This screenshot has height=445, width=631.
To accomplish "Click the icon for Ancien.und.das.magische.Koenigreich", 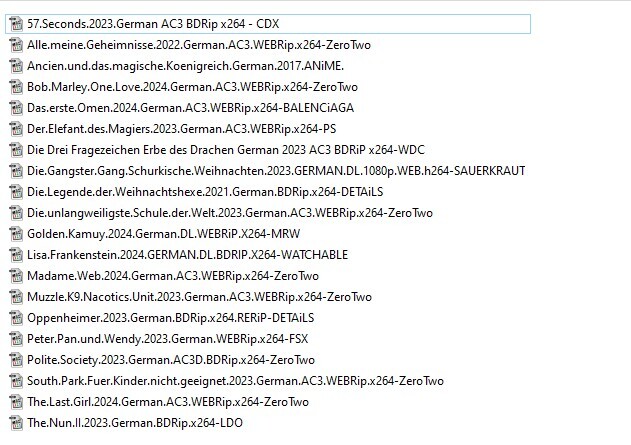I will click(16, 66).
